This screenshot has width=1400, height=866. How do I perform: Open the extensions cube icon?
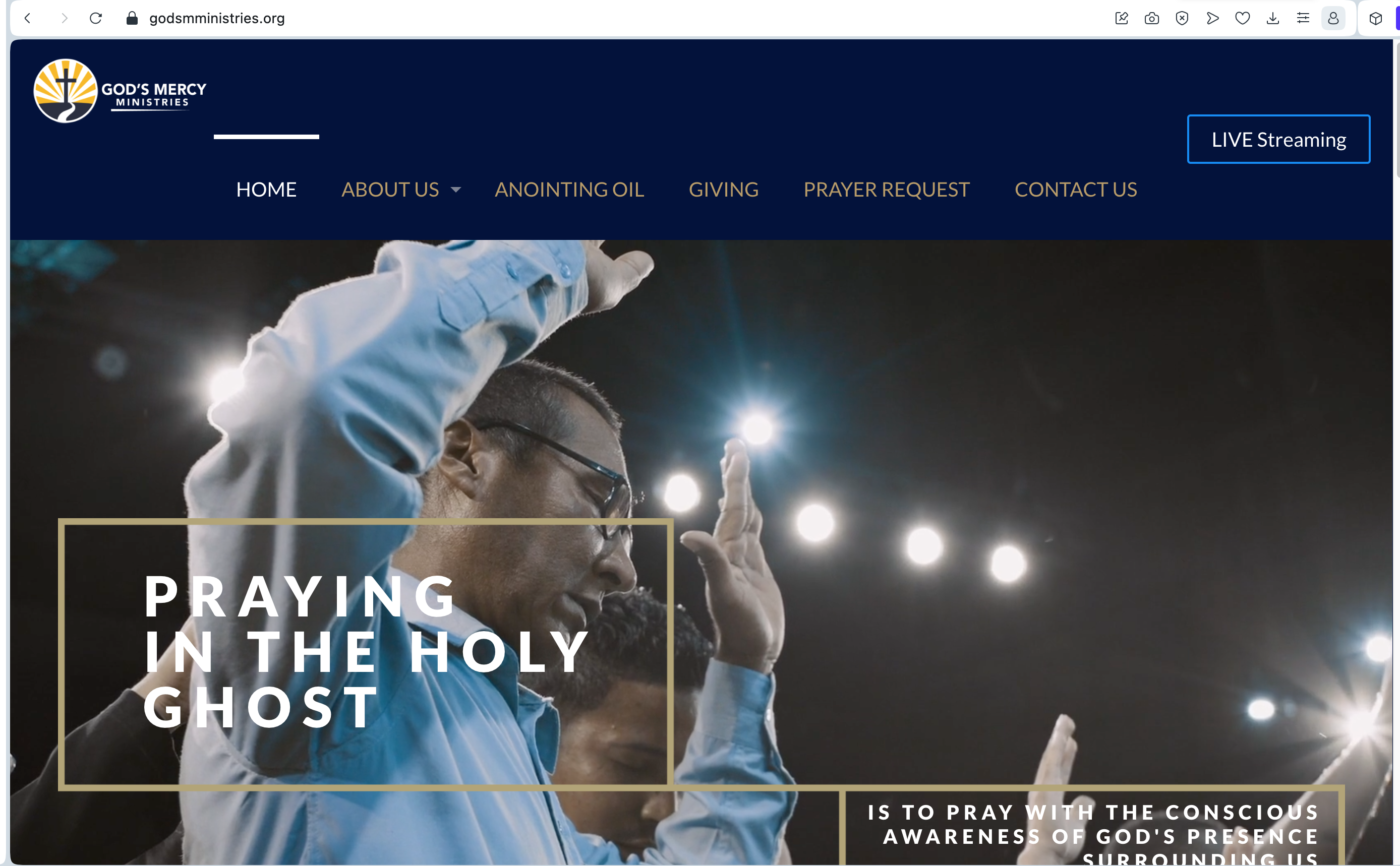click(1376, 18)
